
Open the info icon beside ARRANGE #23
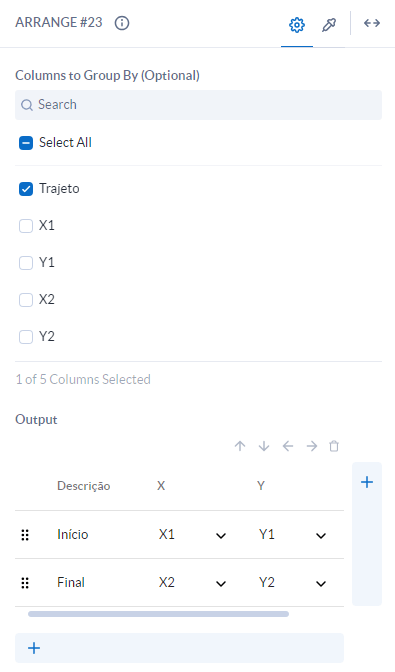click(122, 23)
